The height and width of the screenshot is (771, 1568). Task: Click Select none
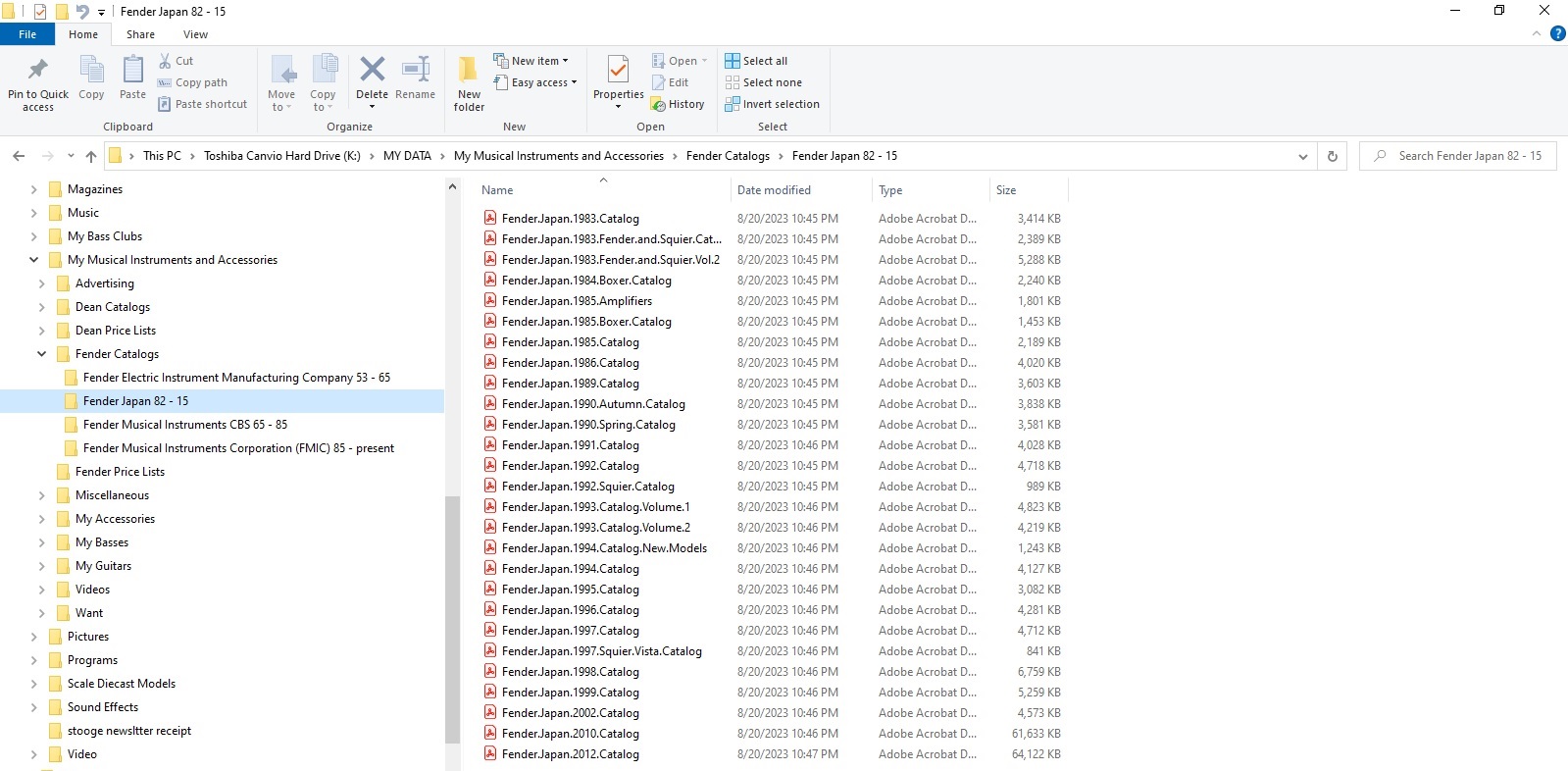click(763, 82)
